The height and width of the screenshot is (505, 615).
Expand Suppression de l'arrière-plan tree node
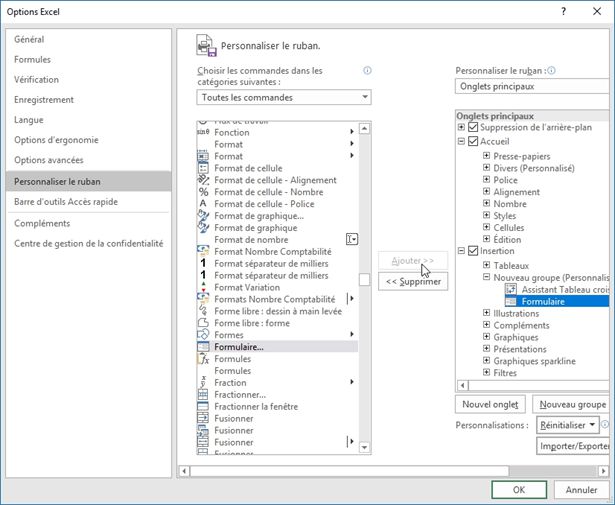click(461, 127)
